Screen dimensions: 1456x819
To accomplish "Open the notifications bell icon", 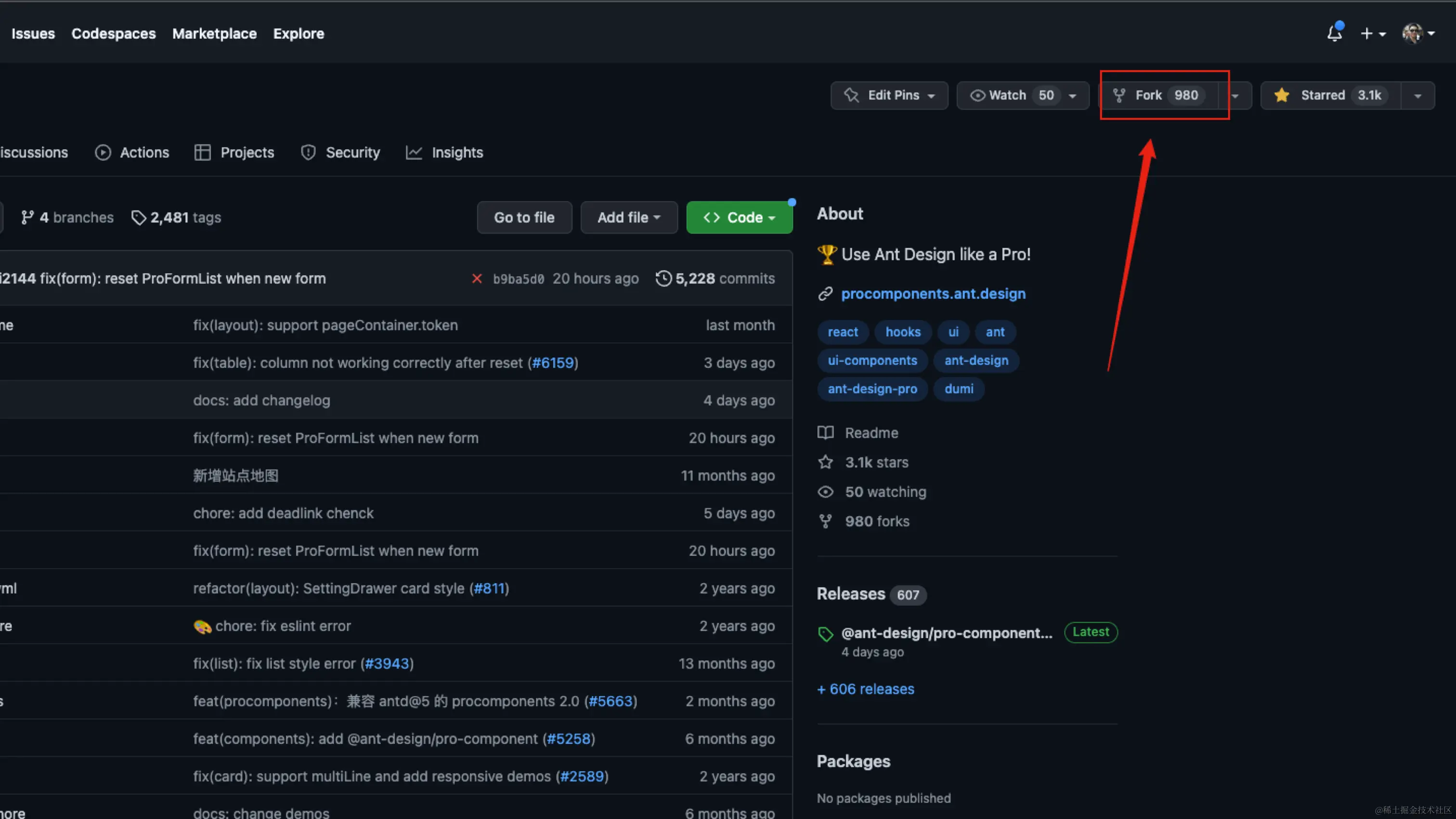I will [1334, 34].
